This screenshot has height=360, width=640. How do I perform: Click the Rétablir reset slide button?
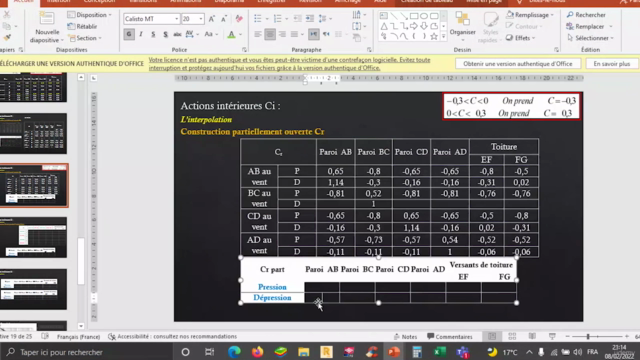coord(82,26)
